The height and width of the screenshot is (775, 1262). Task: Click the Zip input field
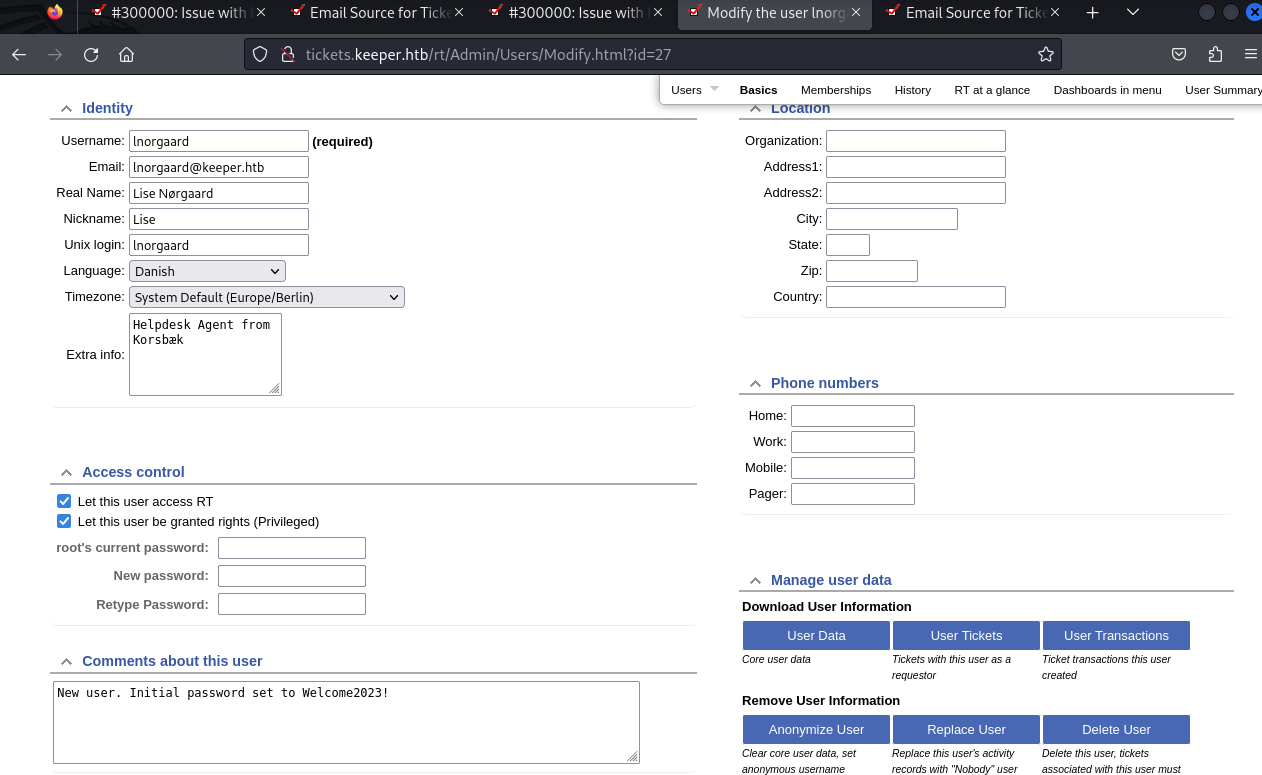click(872, 271)
